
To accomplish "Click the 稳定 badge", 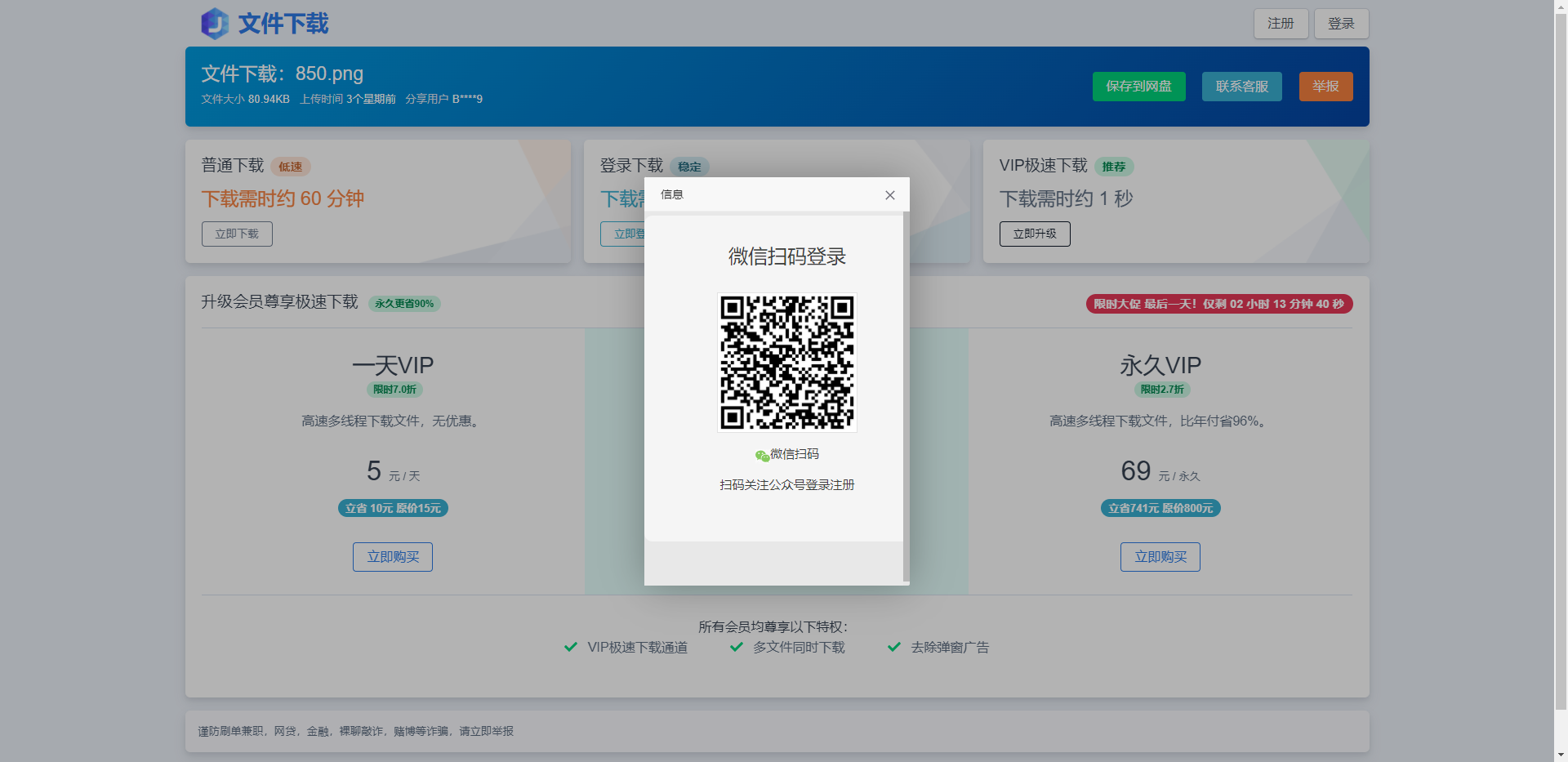I will coord(689,167).
